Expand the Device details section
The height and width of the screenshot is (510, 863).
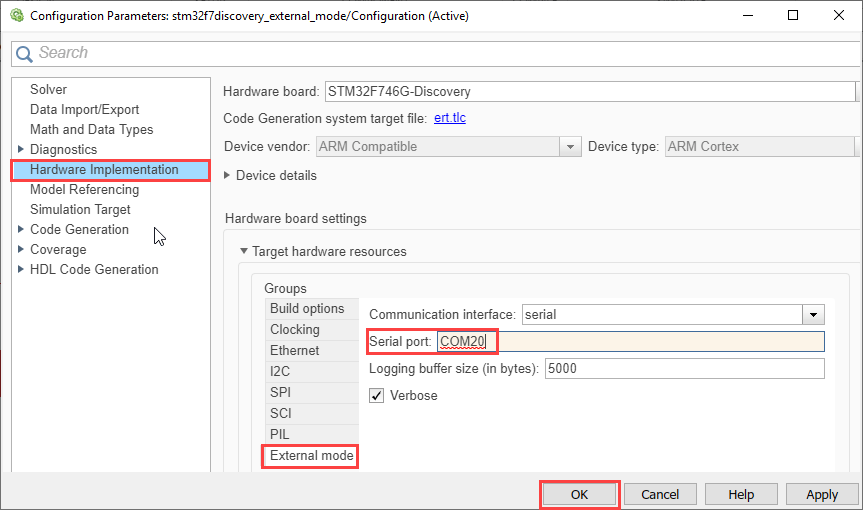(228, 176)
